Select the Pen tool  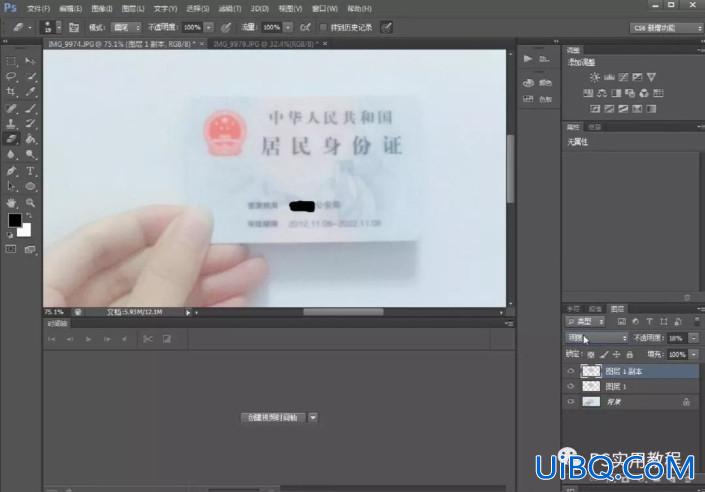pos(11,171)
